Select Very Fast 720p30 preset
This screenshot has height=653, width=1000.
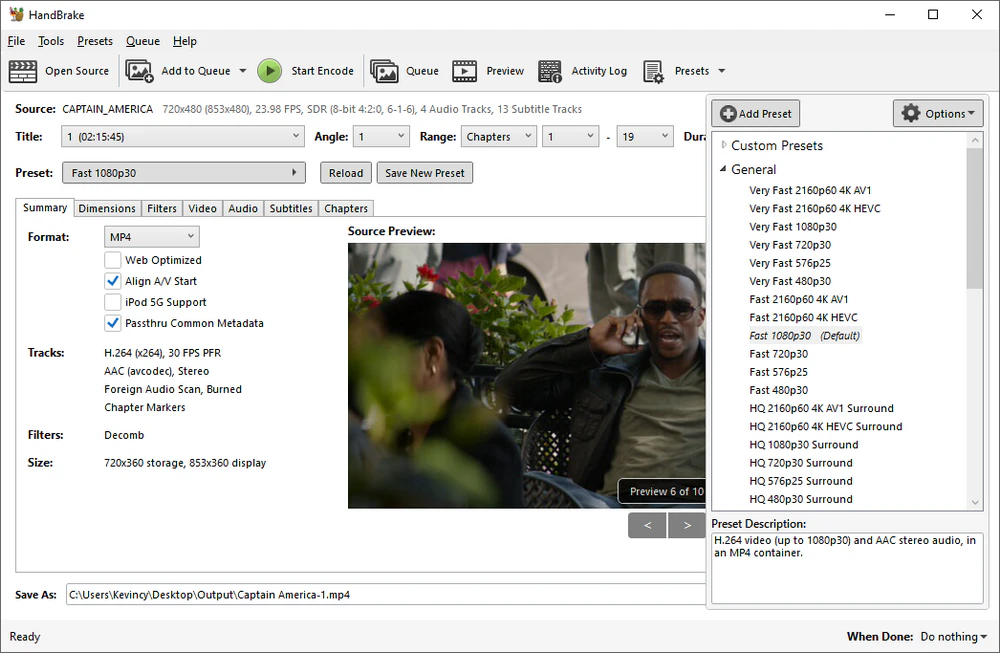[x=790, y=245]
